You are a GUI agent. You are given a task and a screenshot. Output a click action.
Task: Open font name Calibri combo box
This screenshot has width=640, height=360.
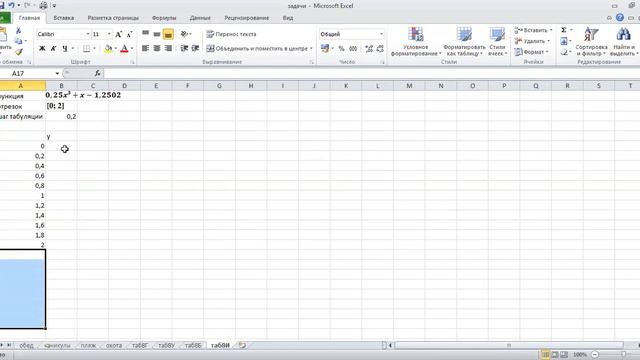(x=63, y=34)
